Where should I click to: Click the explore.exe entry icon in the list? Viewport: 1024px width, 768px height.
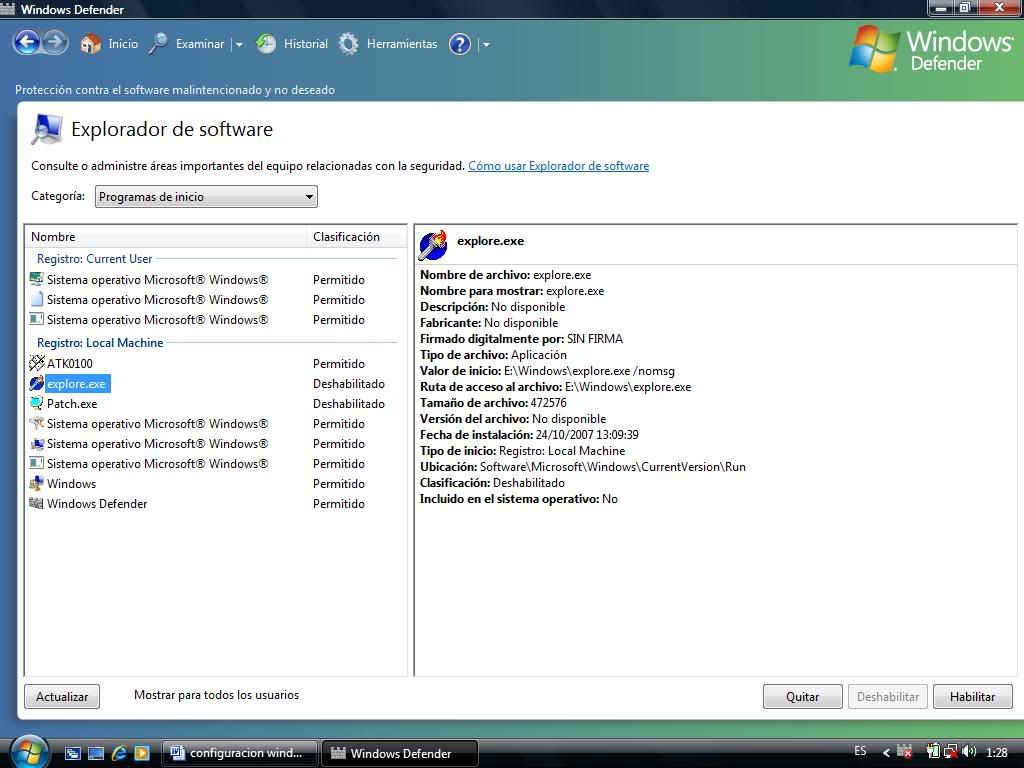(x=37, y=383)
